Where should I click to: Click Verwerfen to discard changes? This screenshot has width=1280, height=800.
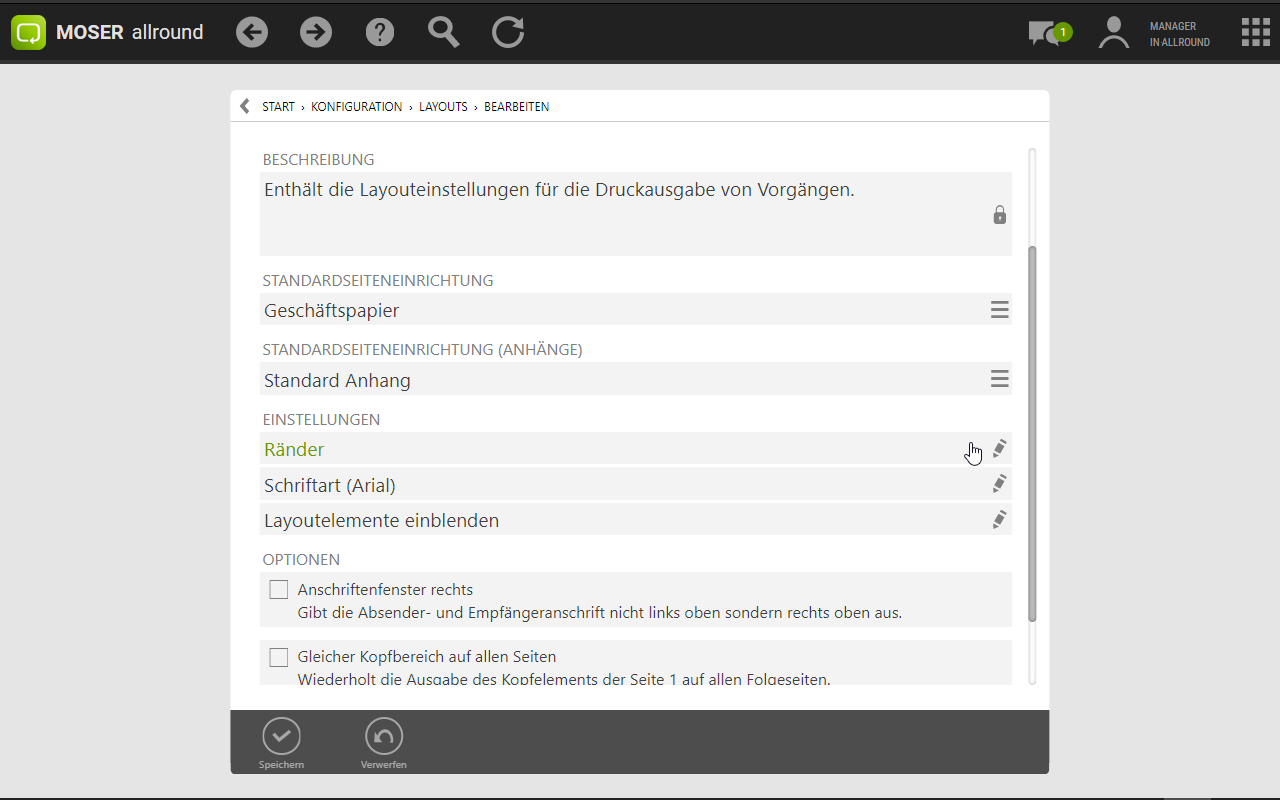(x=384, y=743)
